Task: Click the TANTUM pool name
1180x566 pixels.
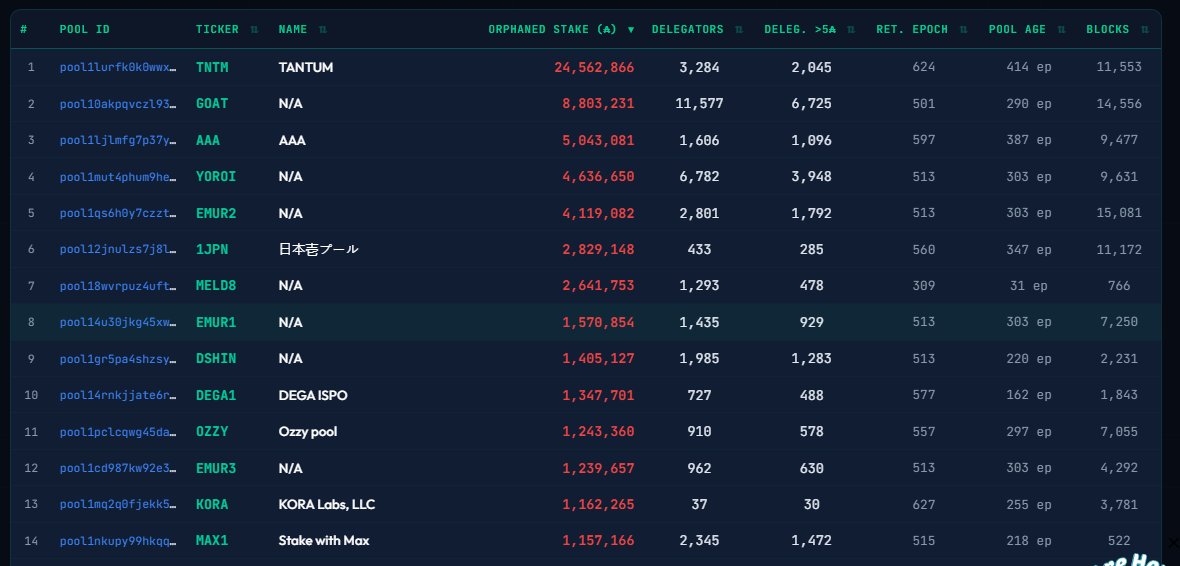Action: [x=306, y=67]
